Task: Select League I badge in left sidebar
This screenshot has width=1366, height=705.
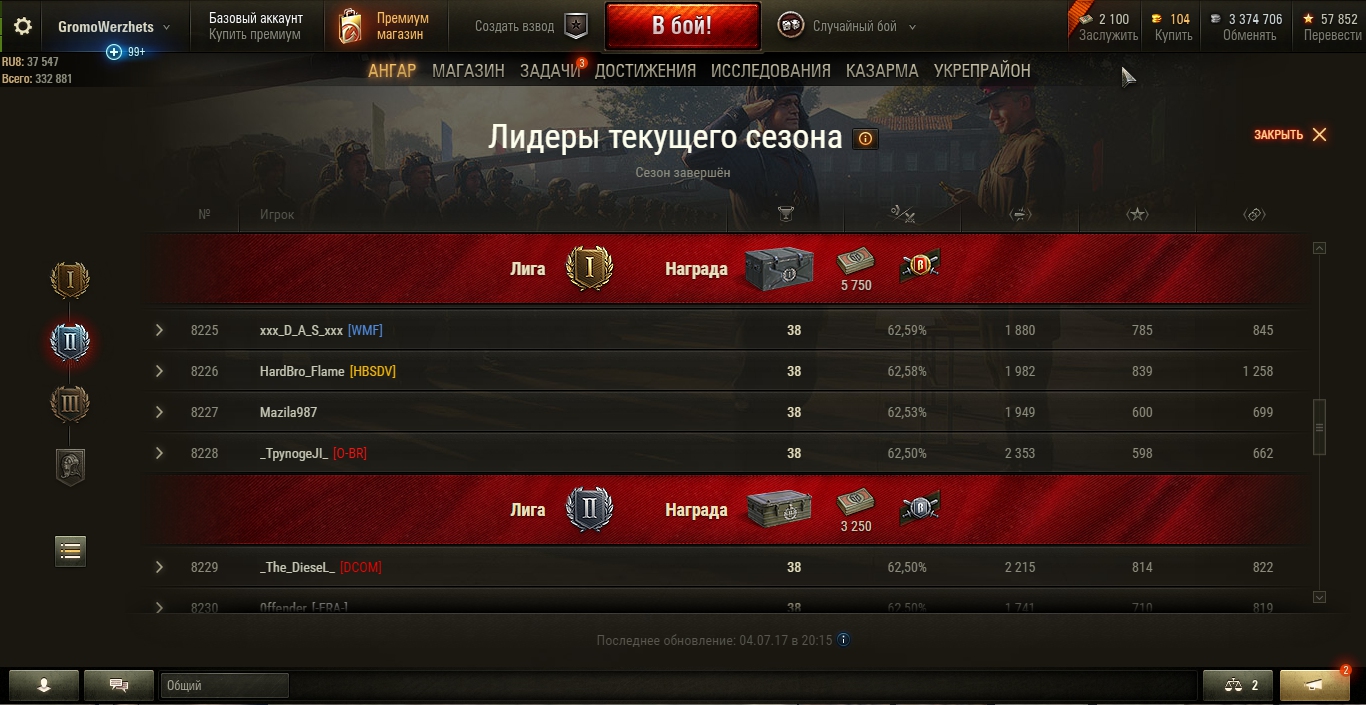Action: [70, 280]
